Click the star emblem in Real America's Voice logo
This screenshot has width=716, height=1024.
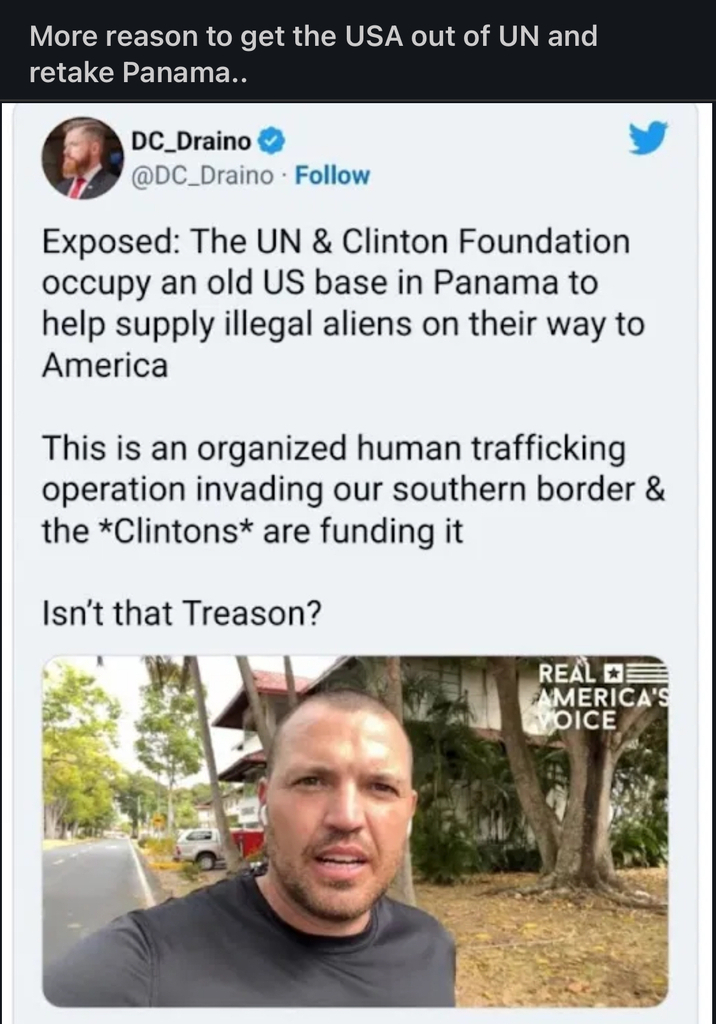click(x=613, y=671)
